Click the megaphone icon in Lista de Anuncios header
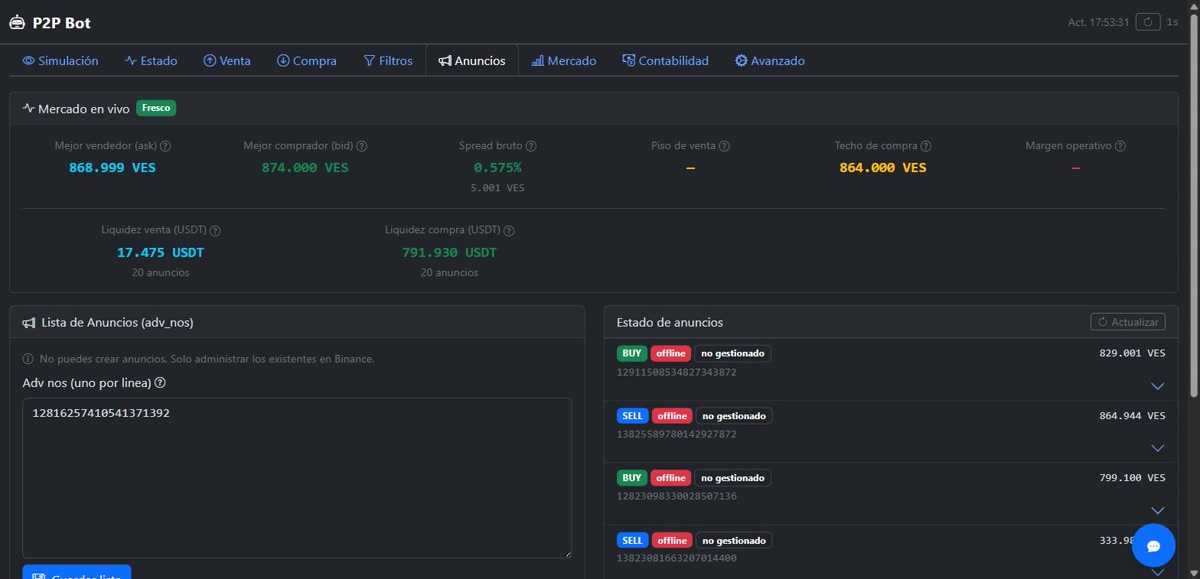This screenshot has width=1200, height=579. 29,323
